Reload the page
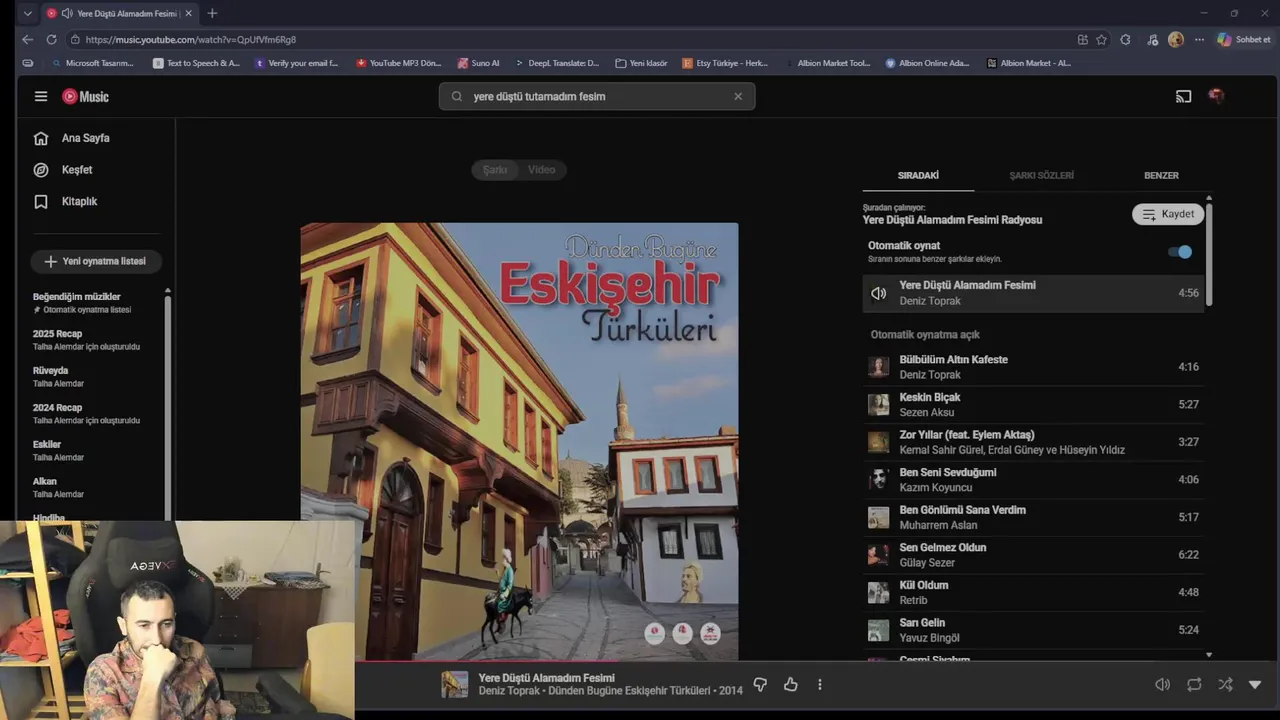The height and width of the screenshot is (720, 1280). pos(51,39)
